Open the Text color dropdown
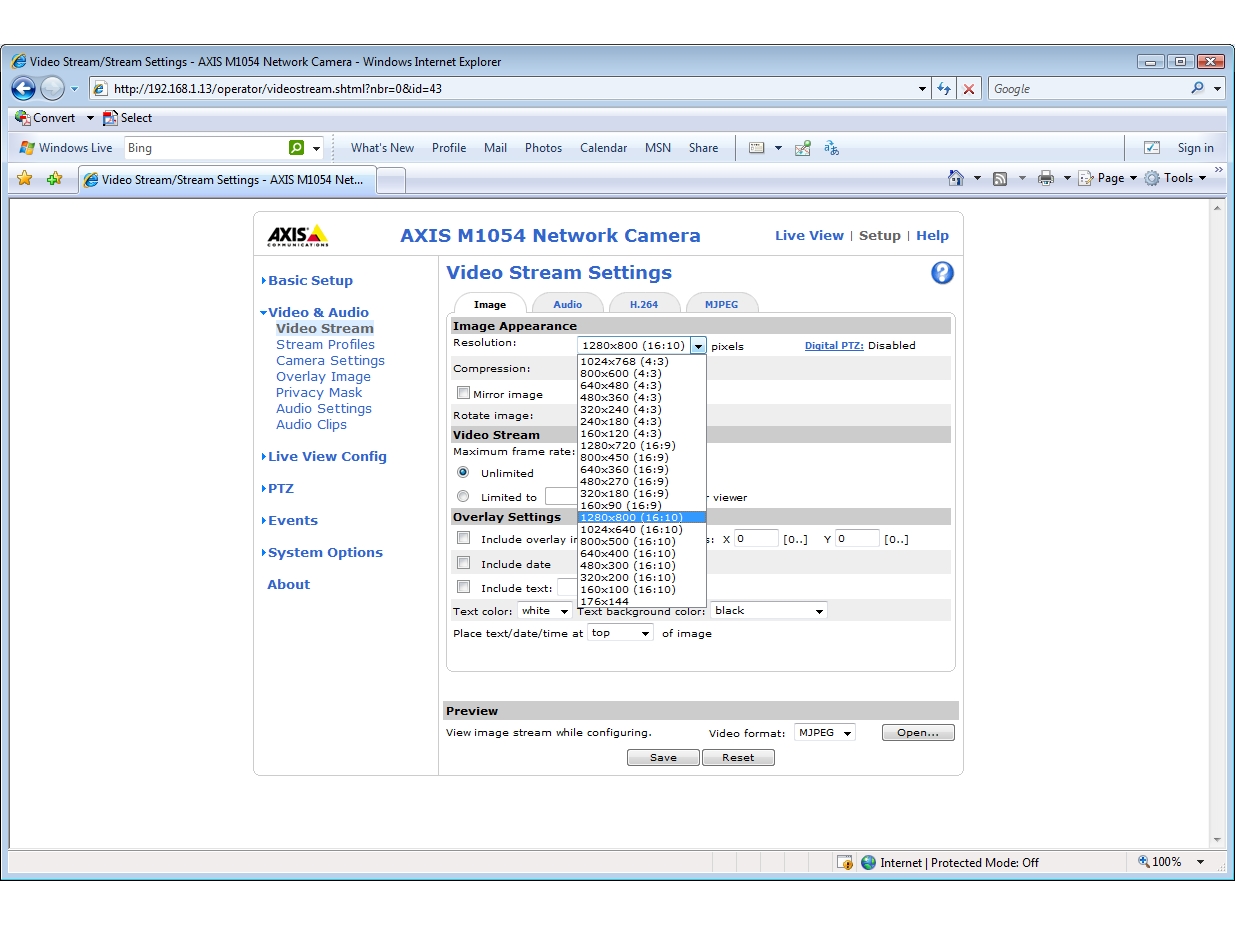 (x=544, y=611)
